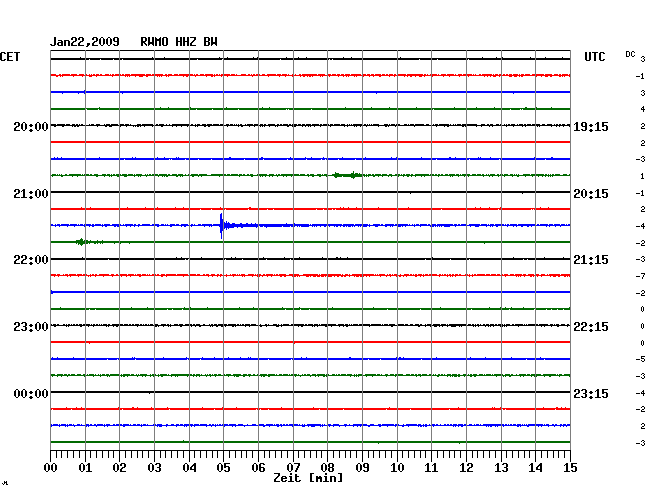Click the 06 minute axis tick label
This screenshot has height=494, width=650.
point(258,467)
